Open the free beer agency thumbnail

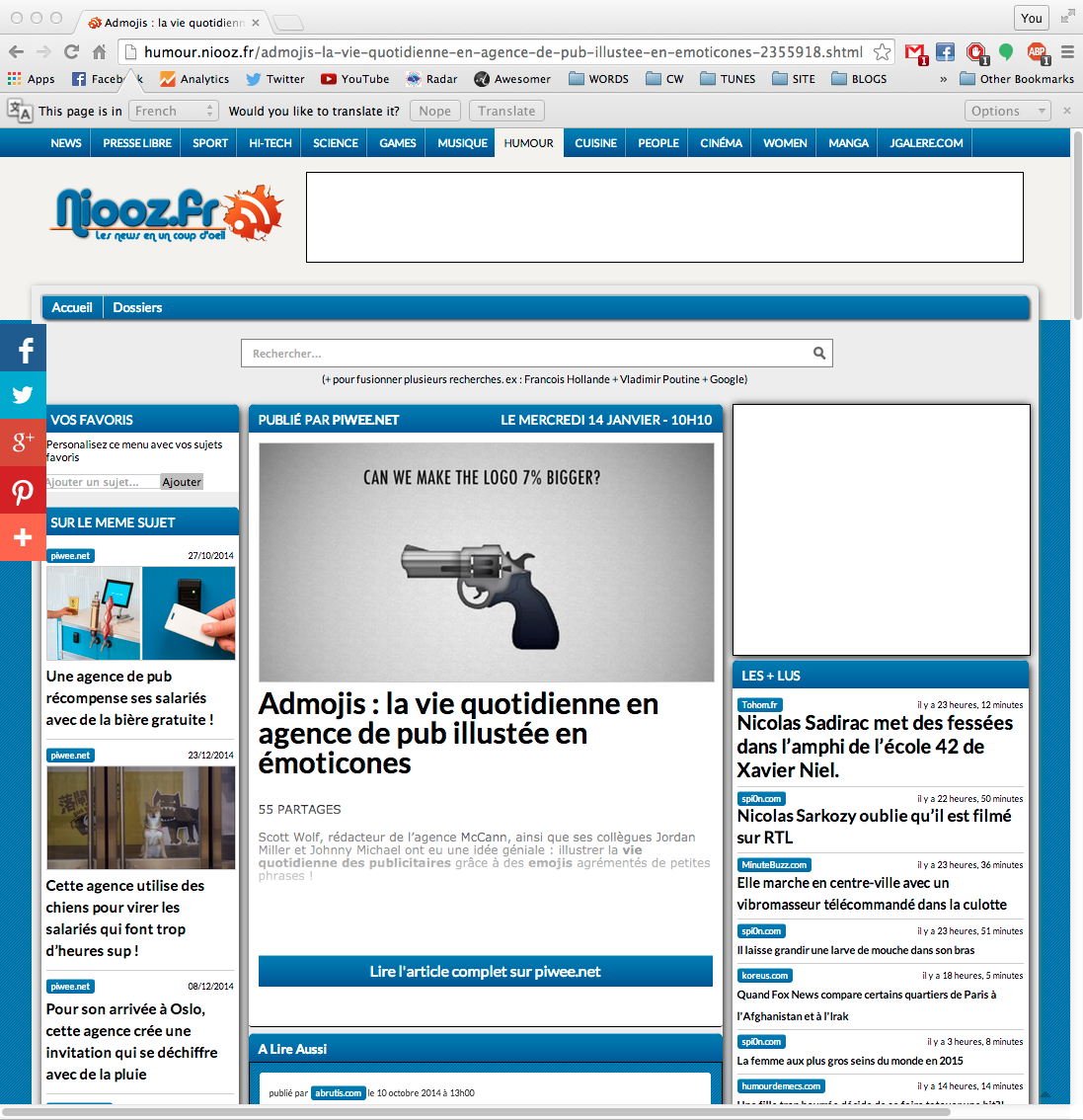tap(140, 613)
